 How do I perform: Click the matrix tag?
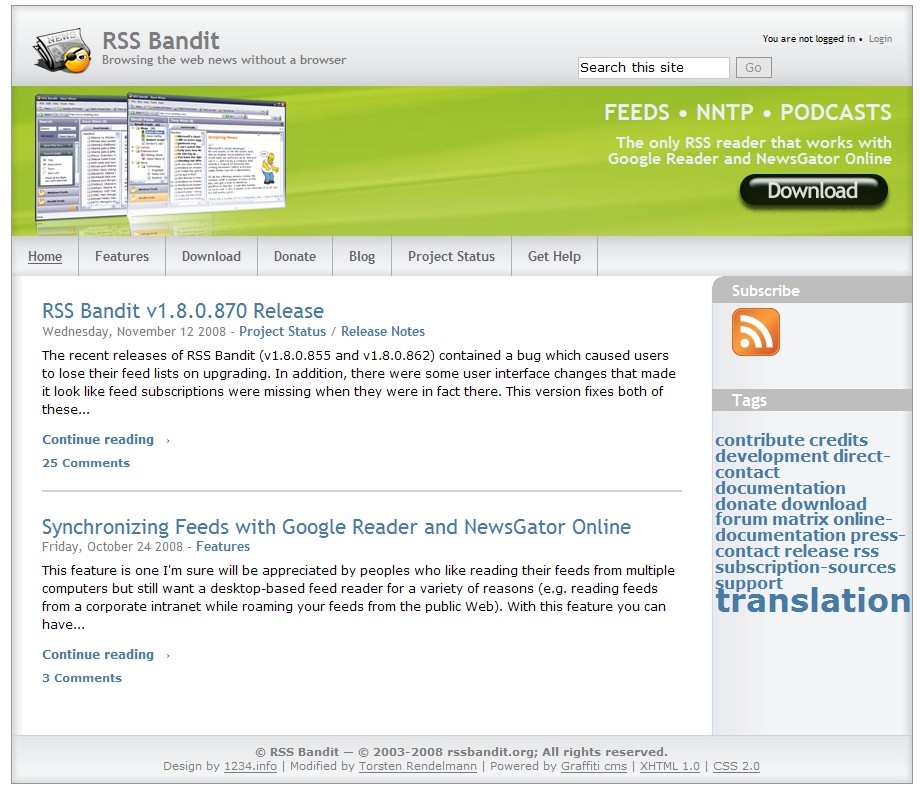click(801, 519)
